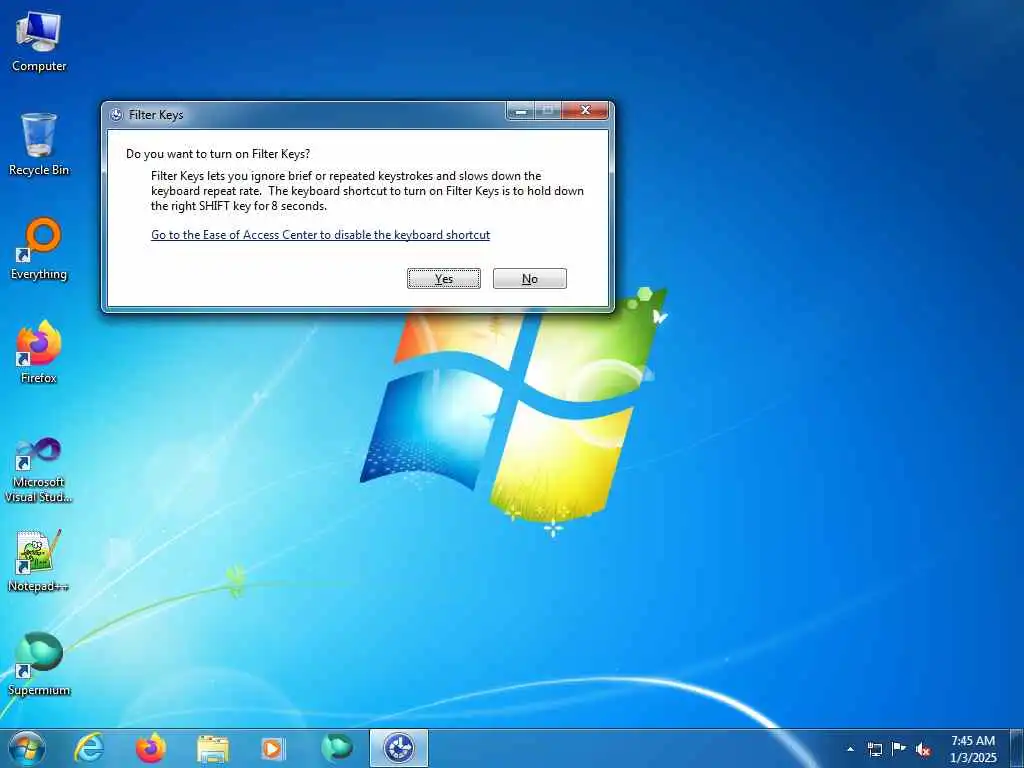The image size is (1024, 768).
Task: Launch Internet Explorer from the taskbar
Action: [x=89, y=748]
